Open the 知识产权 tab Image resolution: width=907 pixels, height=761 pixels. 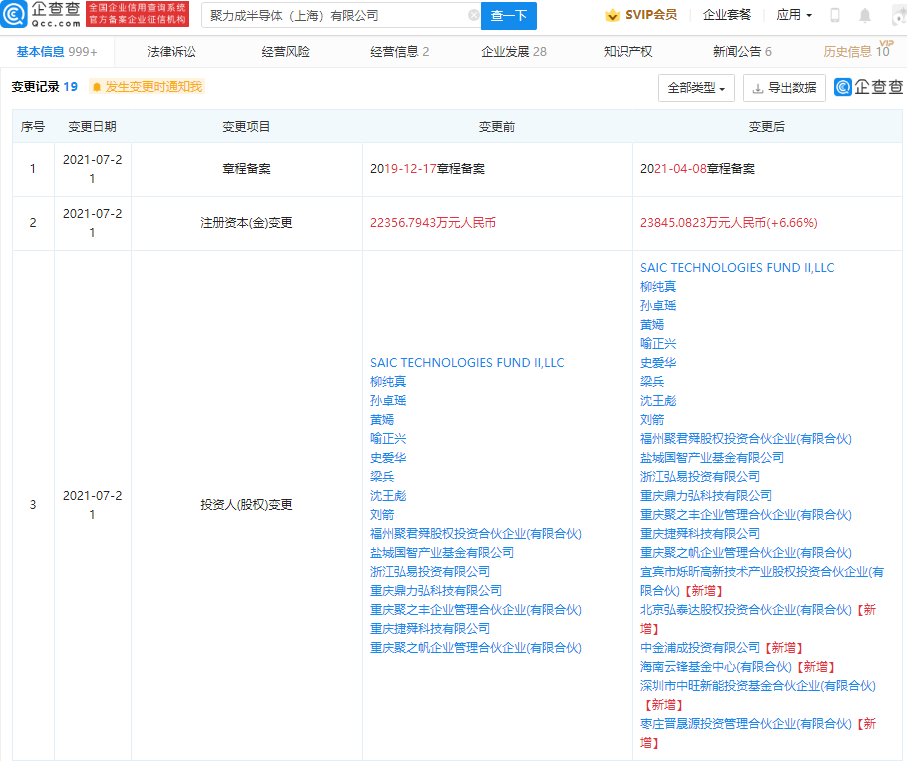628,51
